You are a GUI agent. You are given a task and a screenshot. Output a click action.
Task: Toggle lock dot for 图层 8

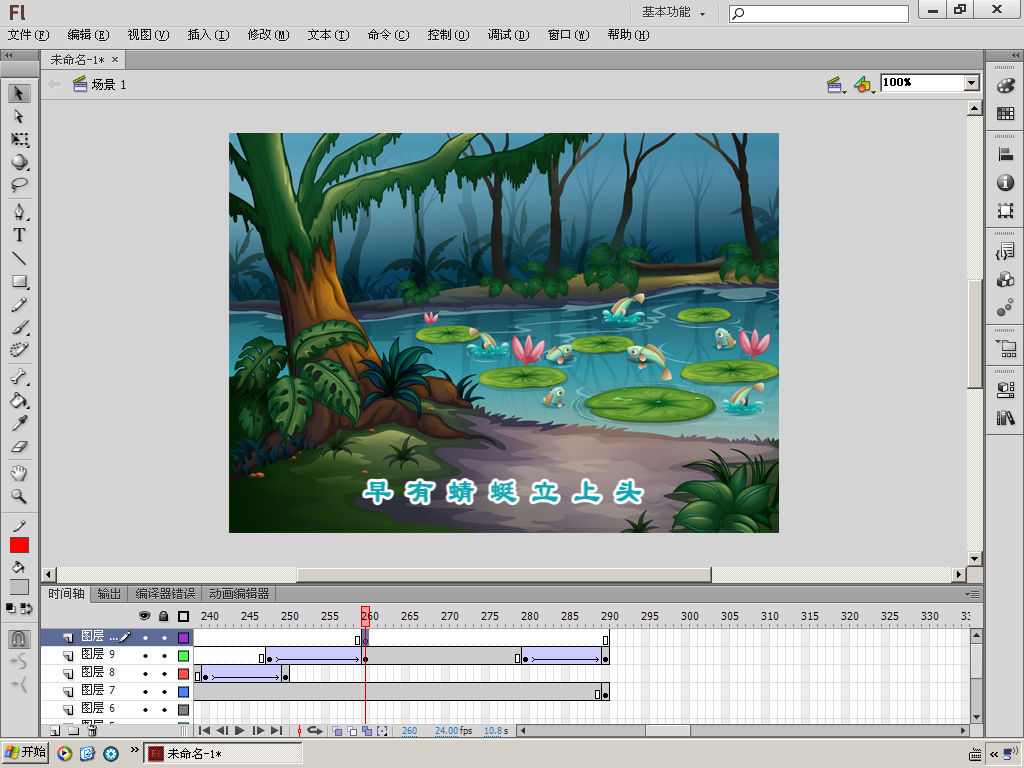tap(164, 674)
